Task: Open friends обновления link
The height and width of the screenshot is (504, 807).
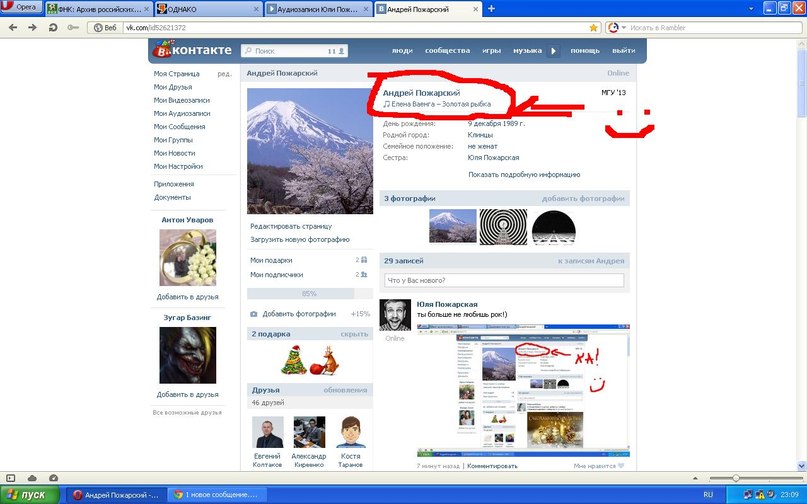Action: (x=345, y=390)
